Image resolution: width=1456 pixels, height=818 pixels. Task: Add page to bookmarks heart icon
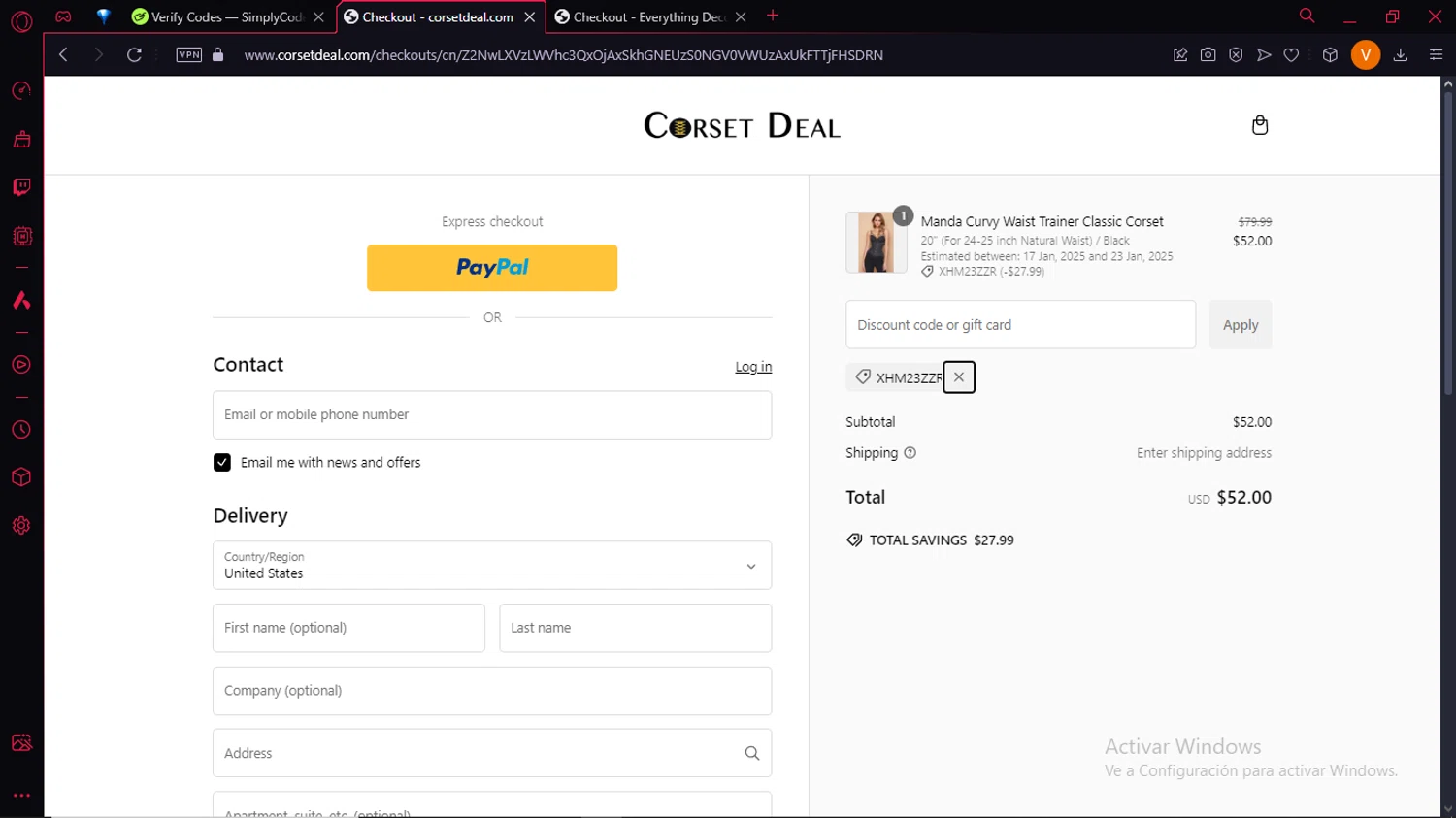[1292, 55]
